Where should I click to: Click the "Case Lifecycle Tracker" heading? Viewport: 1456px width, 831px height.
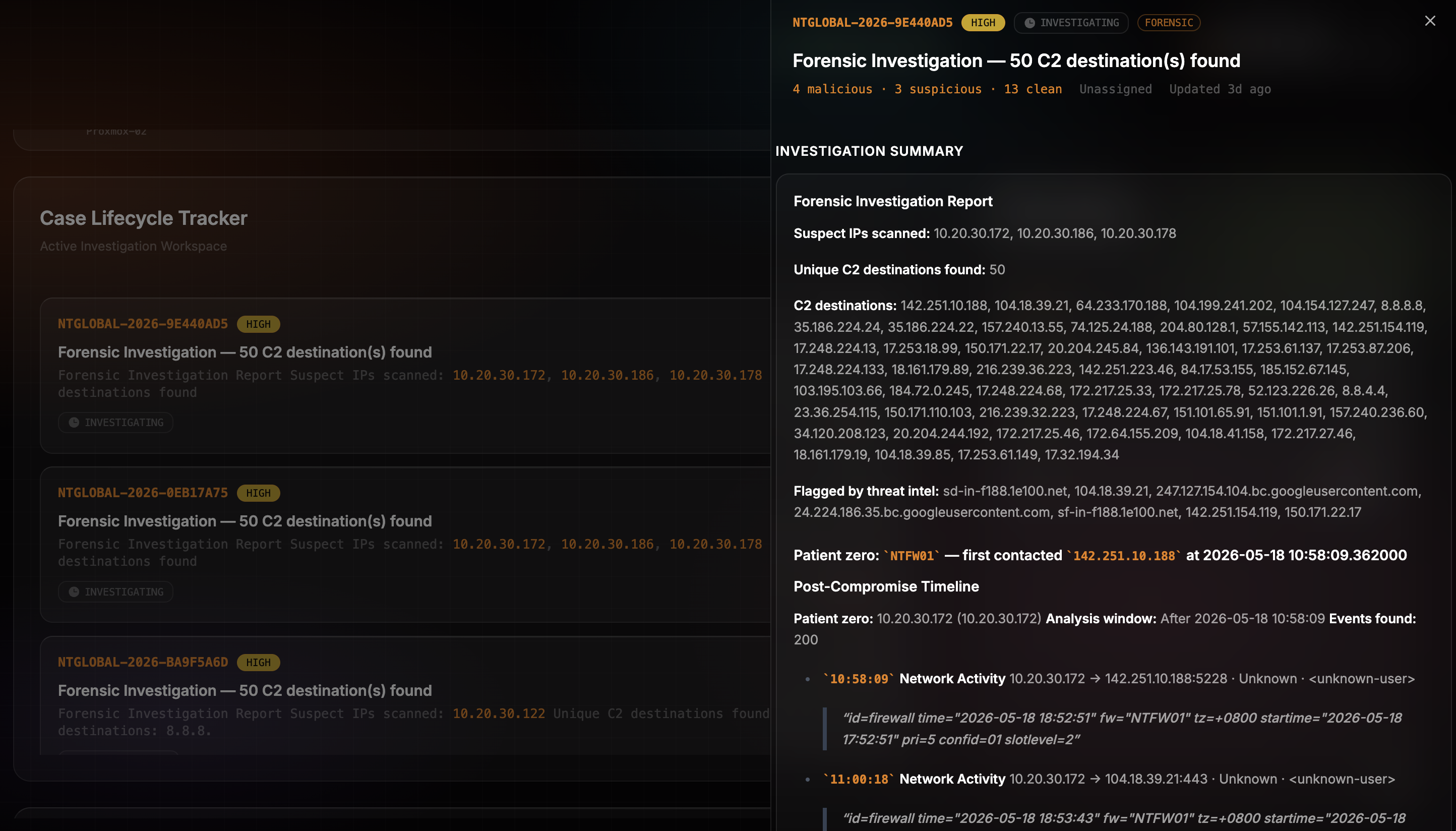[143, 218]
